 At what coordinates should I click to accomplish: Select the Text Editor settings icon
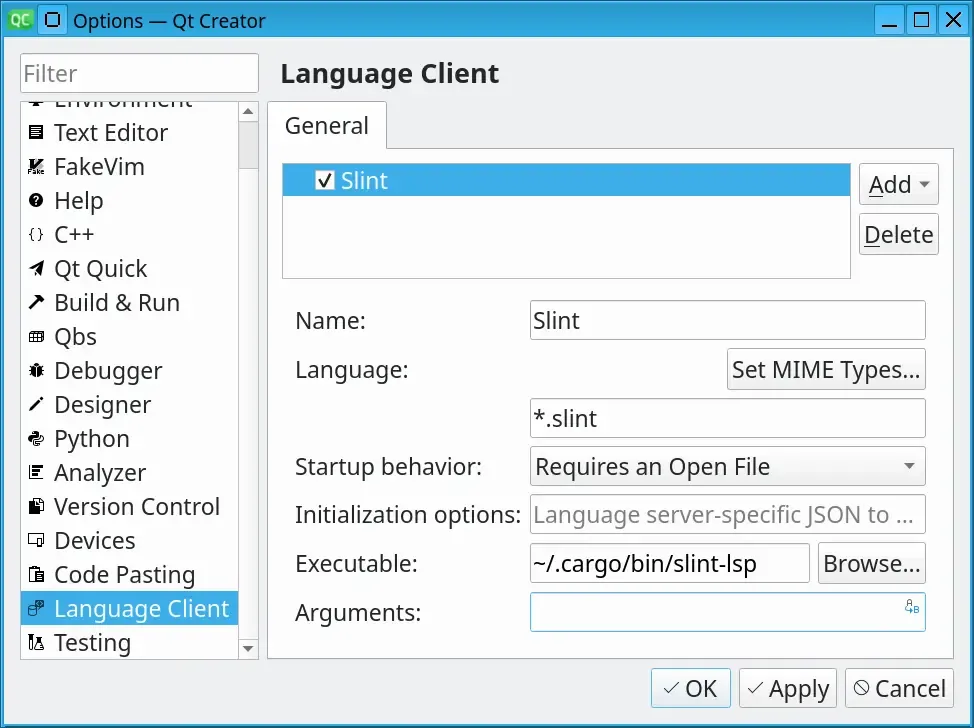pyautogui.click(x=35, y=133)
